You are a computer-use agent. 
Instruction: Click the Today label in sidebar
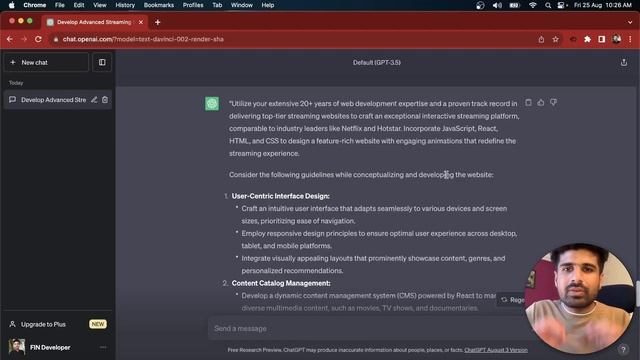[16, 83]
